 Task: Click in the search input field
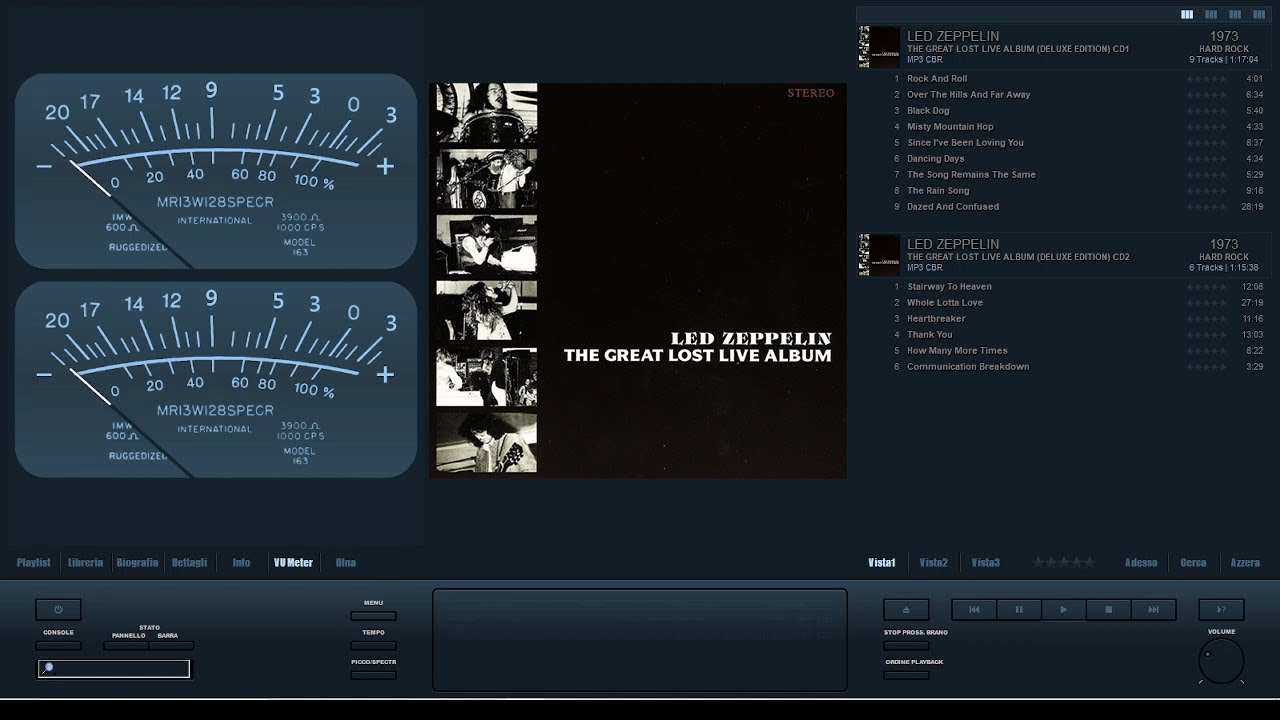tap(114, 669)
